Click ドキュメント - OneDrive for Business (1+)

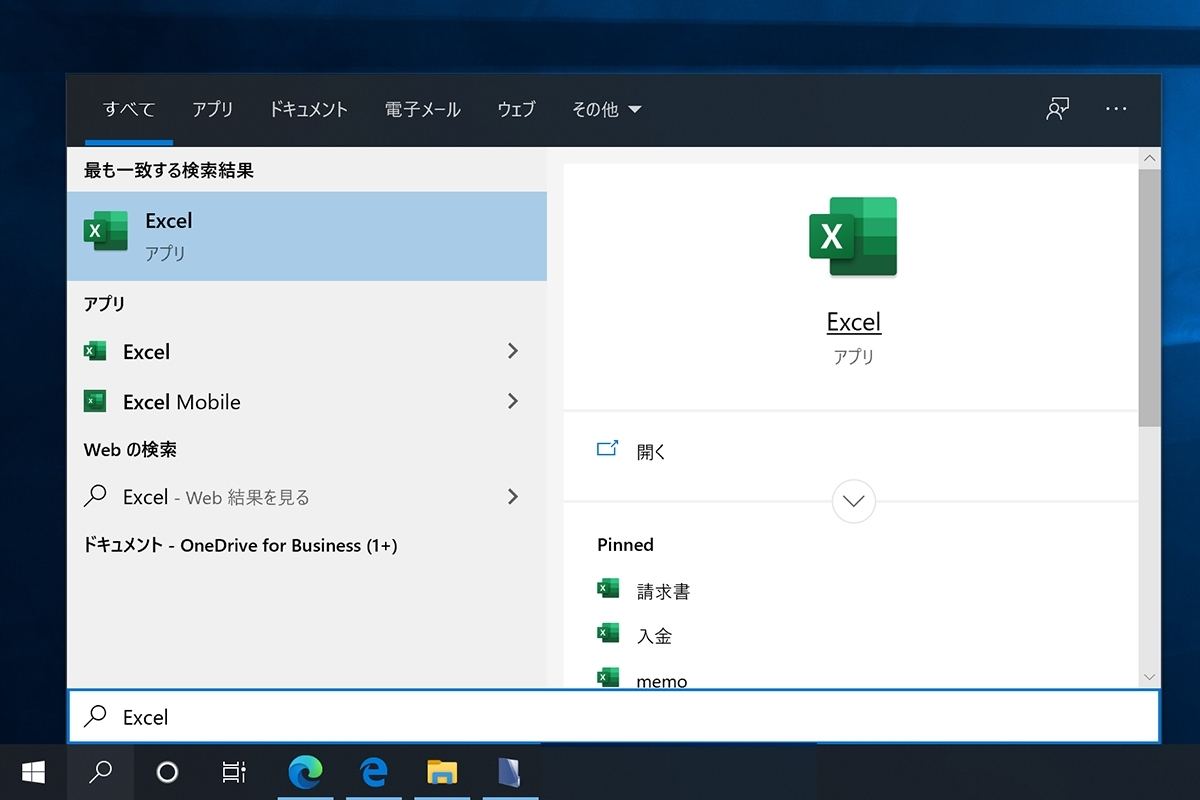(x=240, y=545)
